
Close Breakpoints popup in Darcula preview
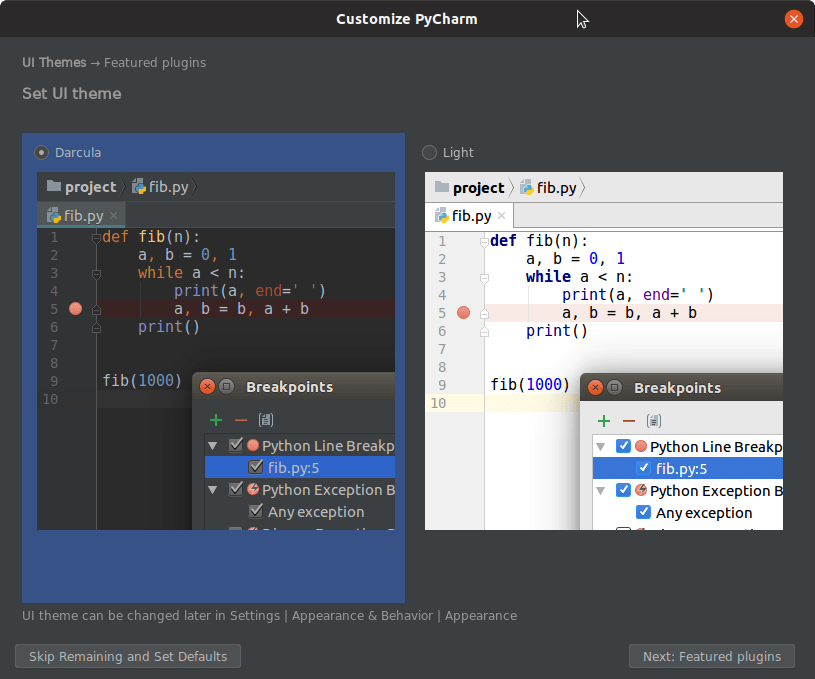pyautogui.click(x=207, y=386)
